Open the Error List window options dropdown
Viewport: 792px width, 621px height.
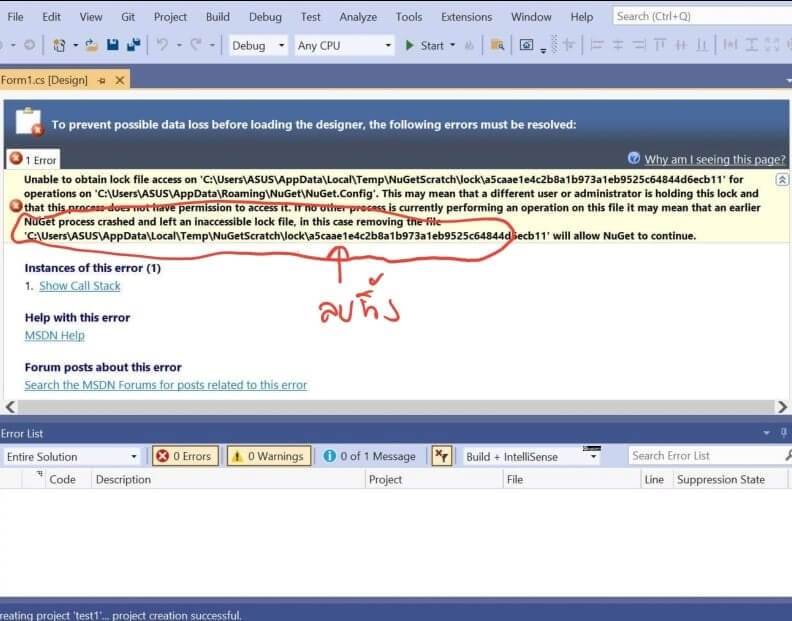tap(767, 433)
